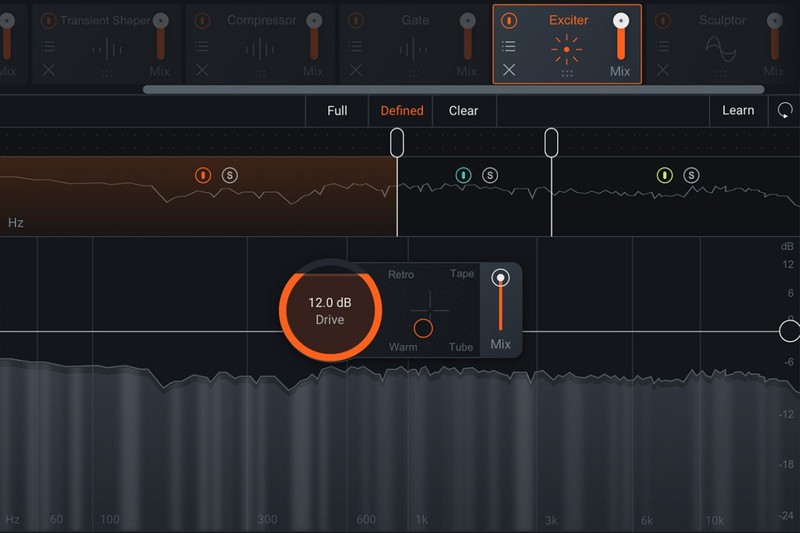Click the Gate waveform icon
The image size is (800, 533).
click(x=414, y=49)
